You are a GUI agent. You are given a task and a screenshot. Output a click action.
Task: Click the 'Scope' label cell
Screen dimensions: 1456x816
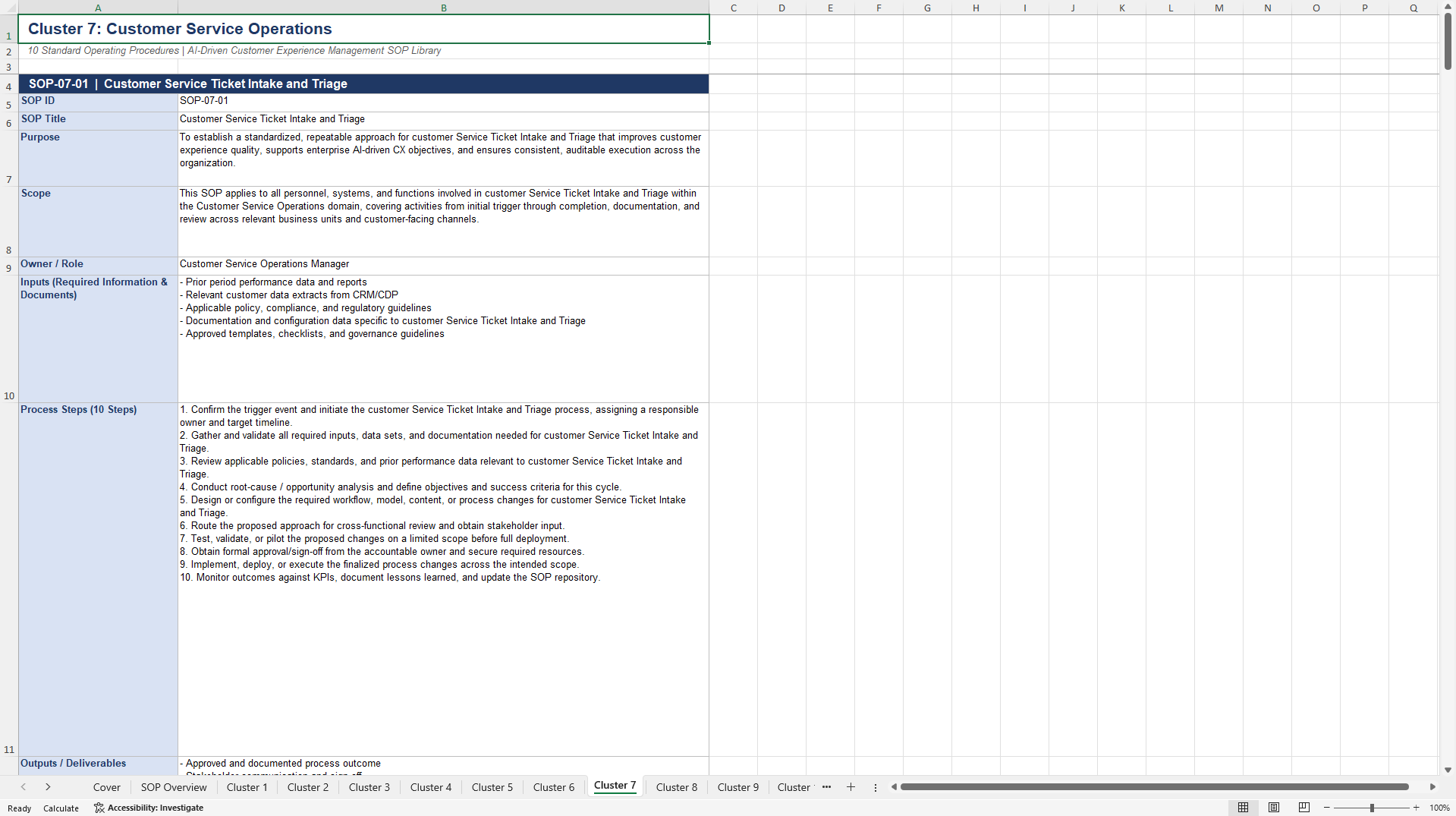[x=98, y=222]
